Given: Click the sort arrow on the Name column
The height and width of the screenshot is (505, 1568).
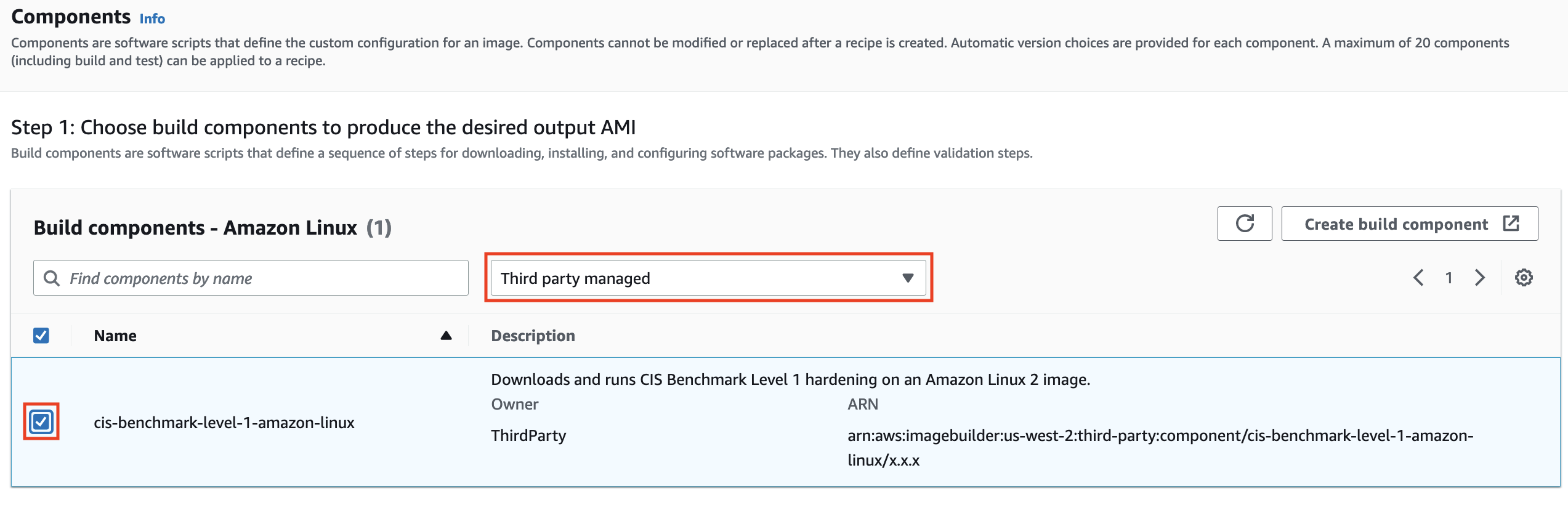Looking at the screenshot, I should [x=447, y=336].
